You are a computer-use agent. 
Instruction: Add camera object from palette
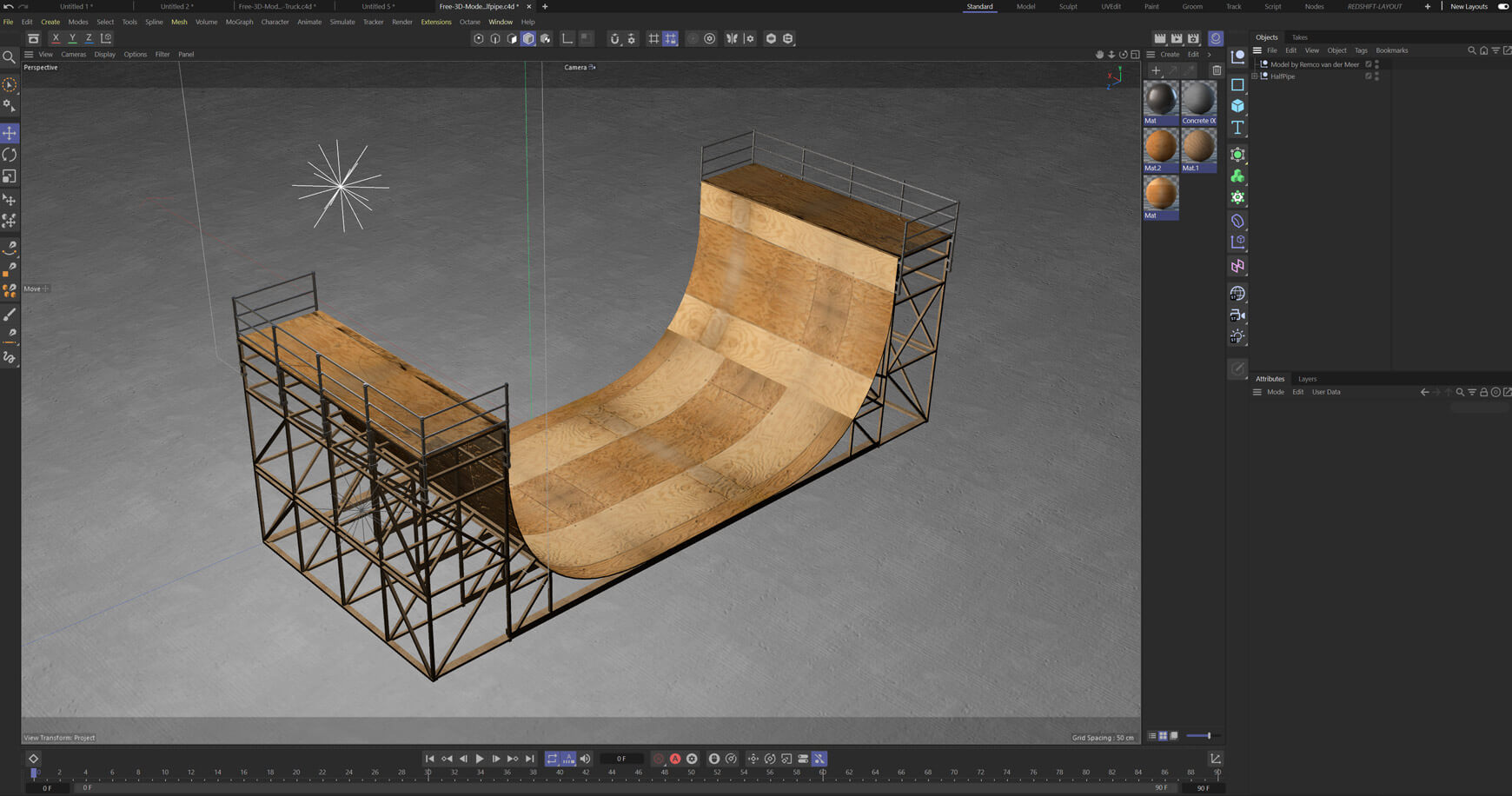pos(1237,315)
